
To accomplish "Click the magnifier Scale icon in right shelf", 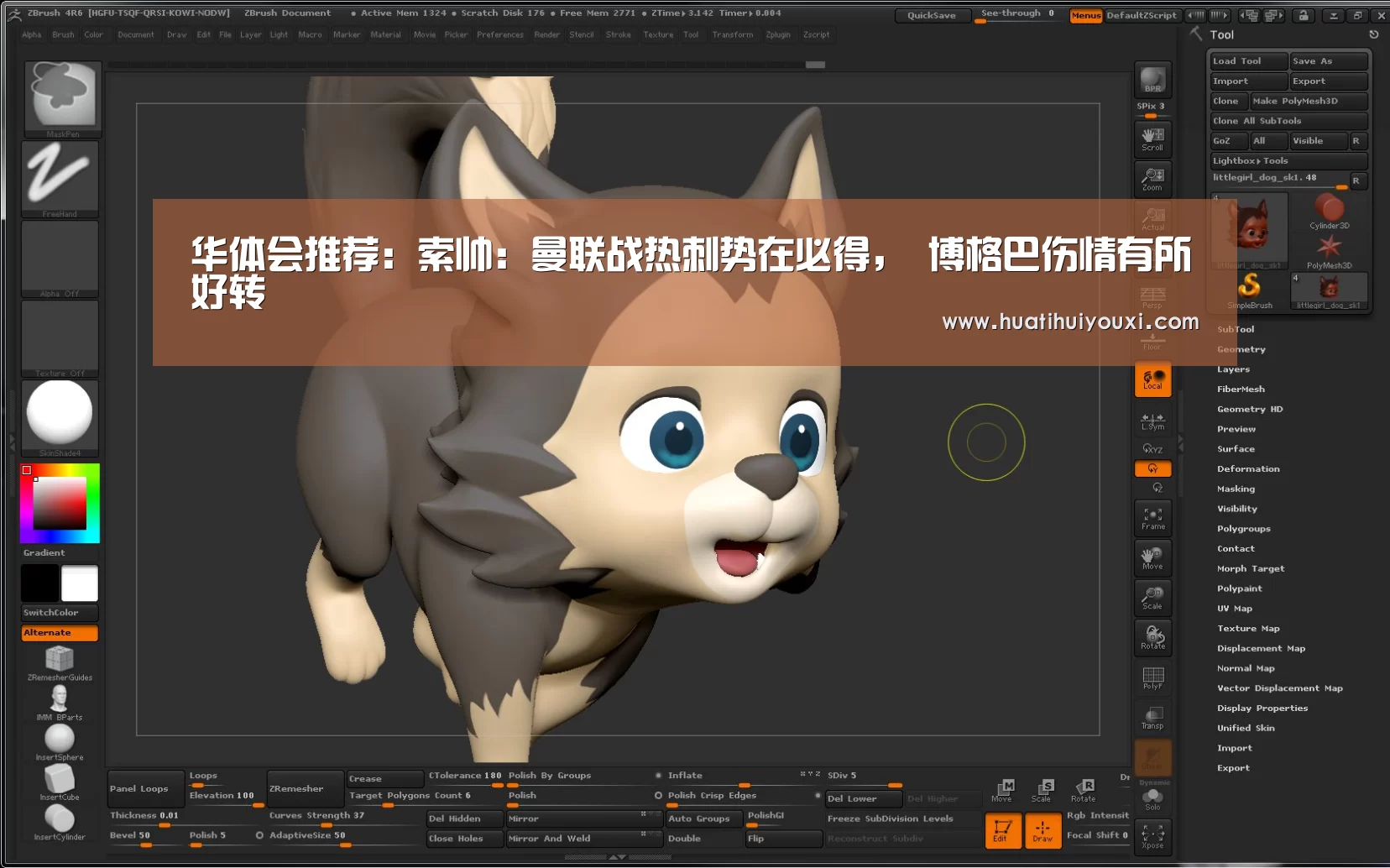I will 1152,599.
